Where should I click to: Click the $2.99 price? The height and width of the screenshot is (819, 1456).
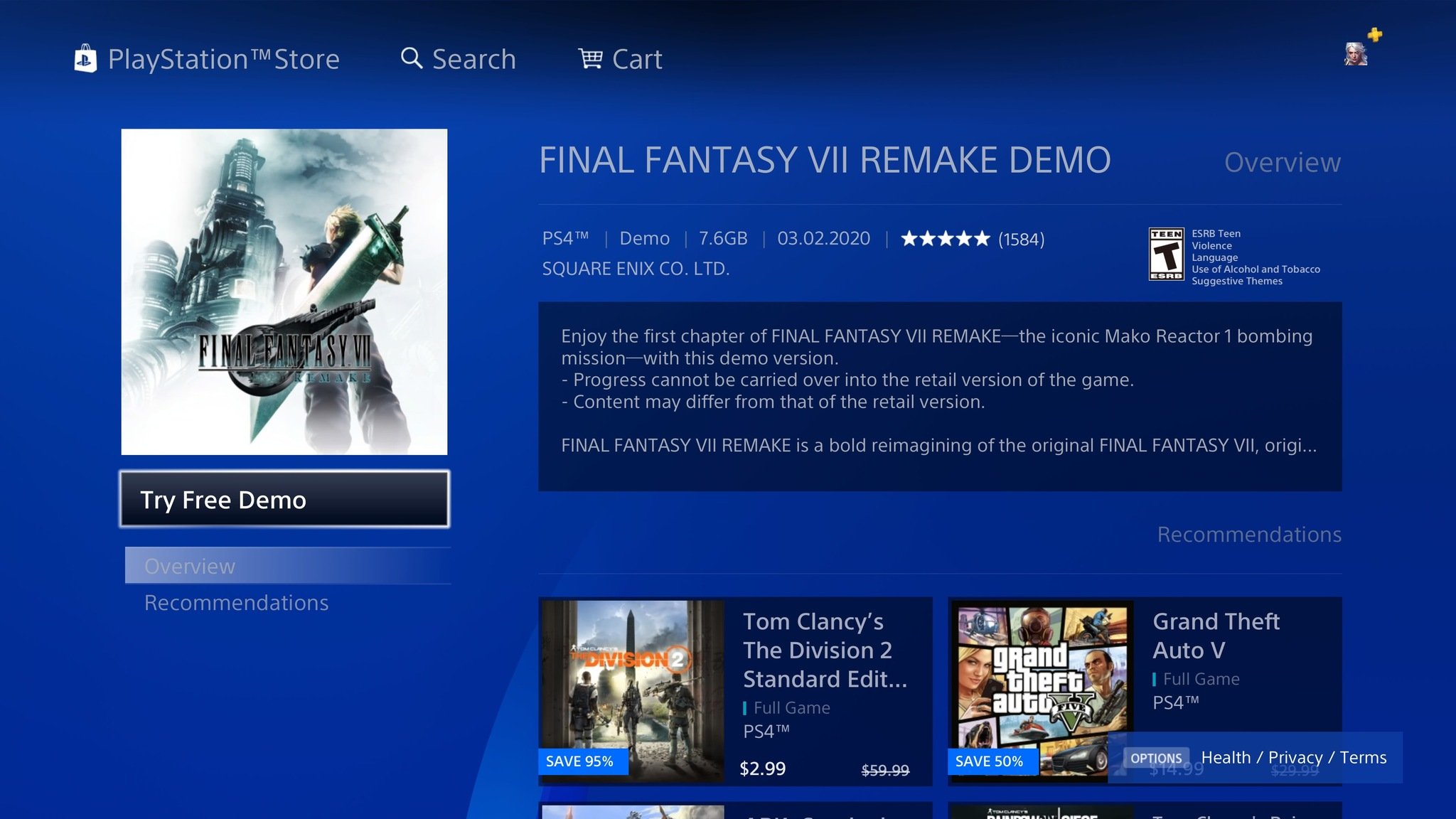coord(763,769)
